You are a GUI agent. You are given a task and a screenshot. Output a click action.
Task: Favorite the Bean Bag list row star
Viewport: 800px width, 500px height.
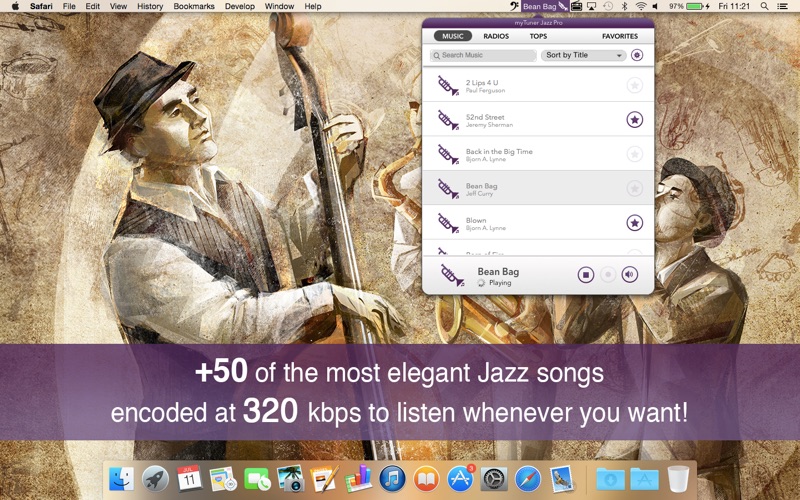click(x=634, y=188)
